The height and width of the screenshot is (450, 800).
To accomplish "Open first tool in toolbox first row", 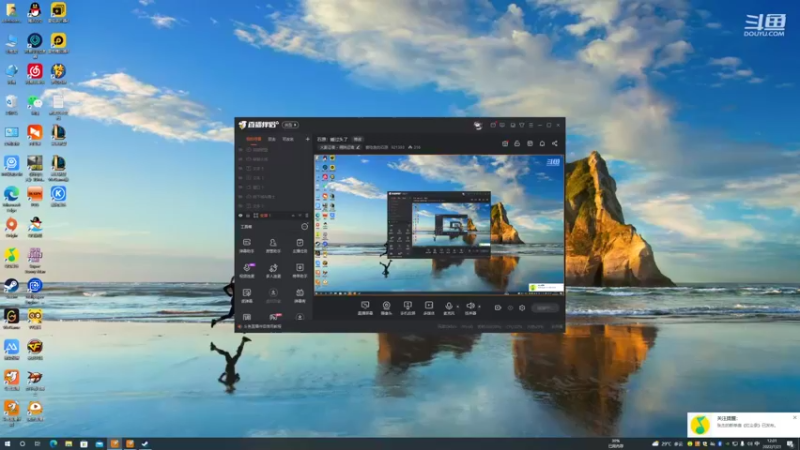I will tap(246, 245).
